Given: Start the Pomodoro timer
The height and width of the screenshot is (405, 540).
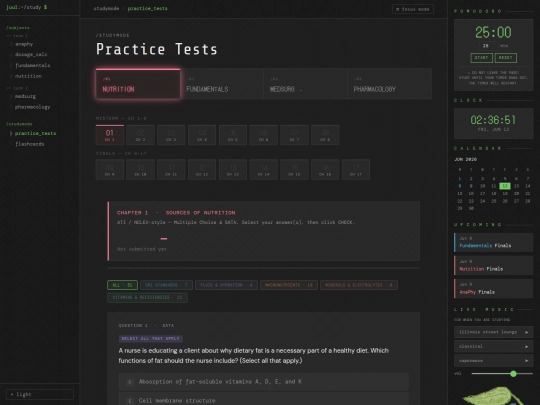Looking at the screenshot, I should click(481, 58).
